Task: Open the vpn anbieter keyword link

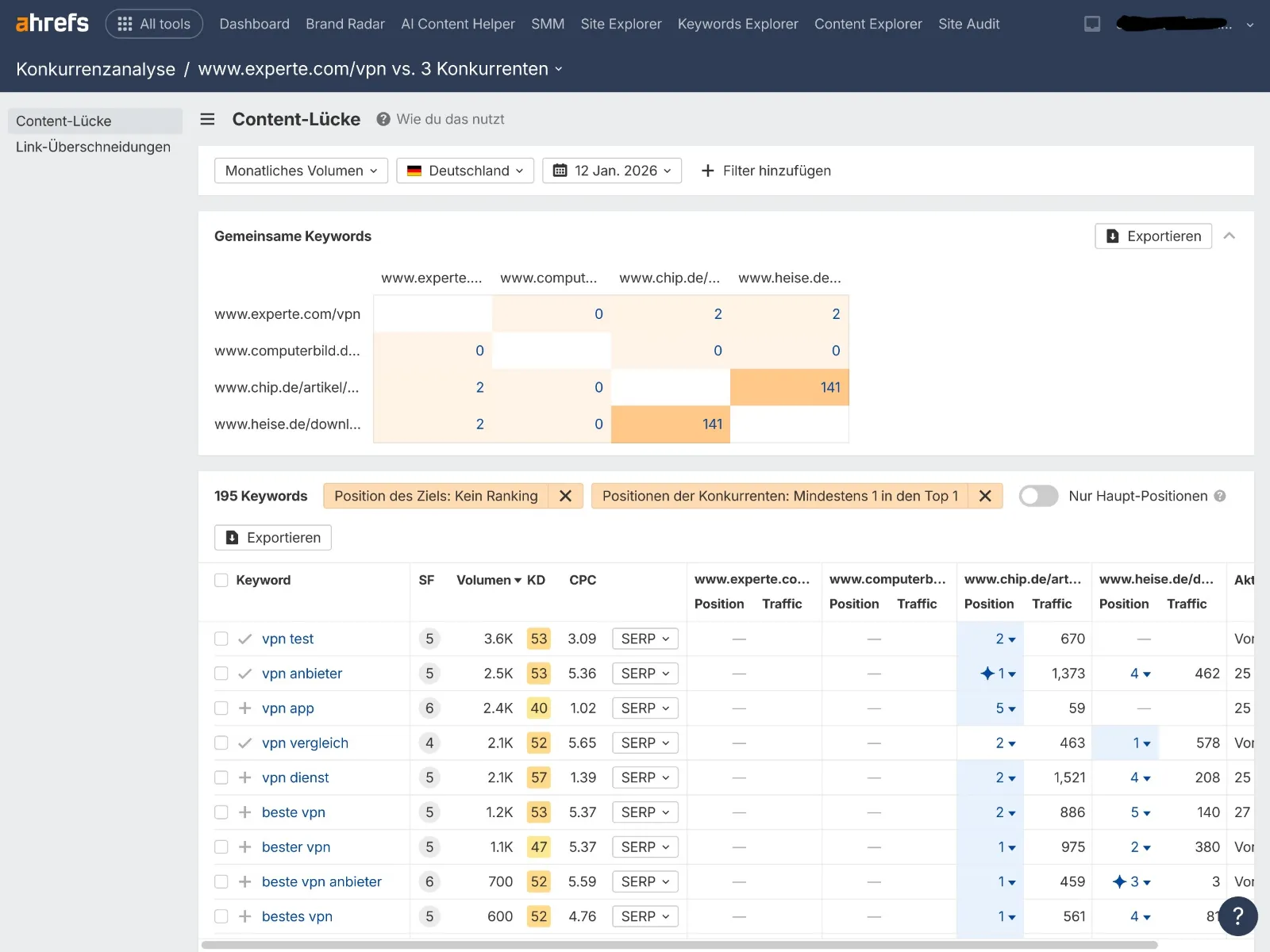Action: click(x=302, y=674)
